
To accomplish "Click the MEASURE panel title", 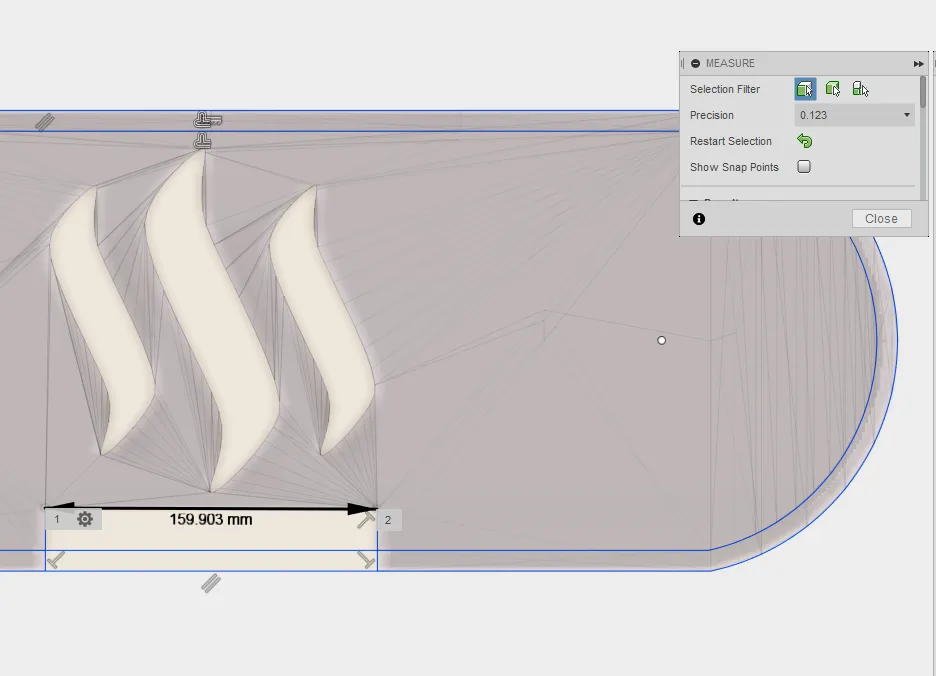I will point(730,63).
